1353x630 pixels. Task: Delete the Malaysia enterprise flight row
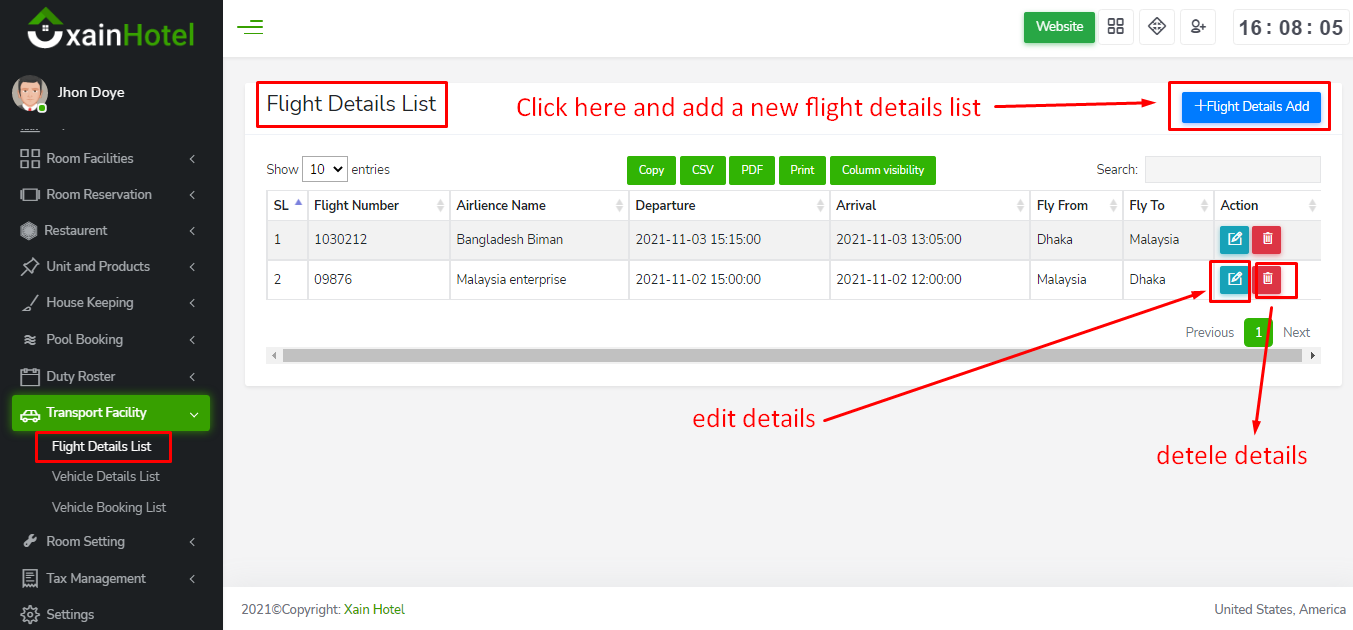1267,279
